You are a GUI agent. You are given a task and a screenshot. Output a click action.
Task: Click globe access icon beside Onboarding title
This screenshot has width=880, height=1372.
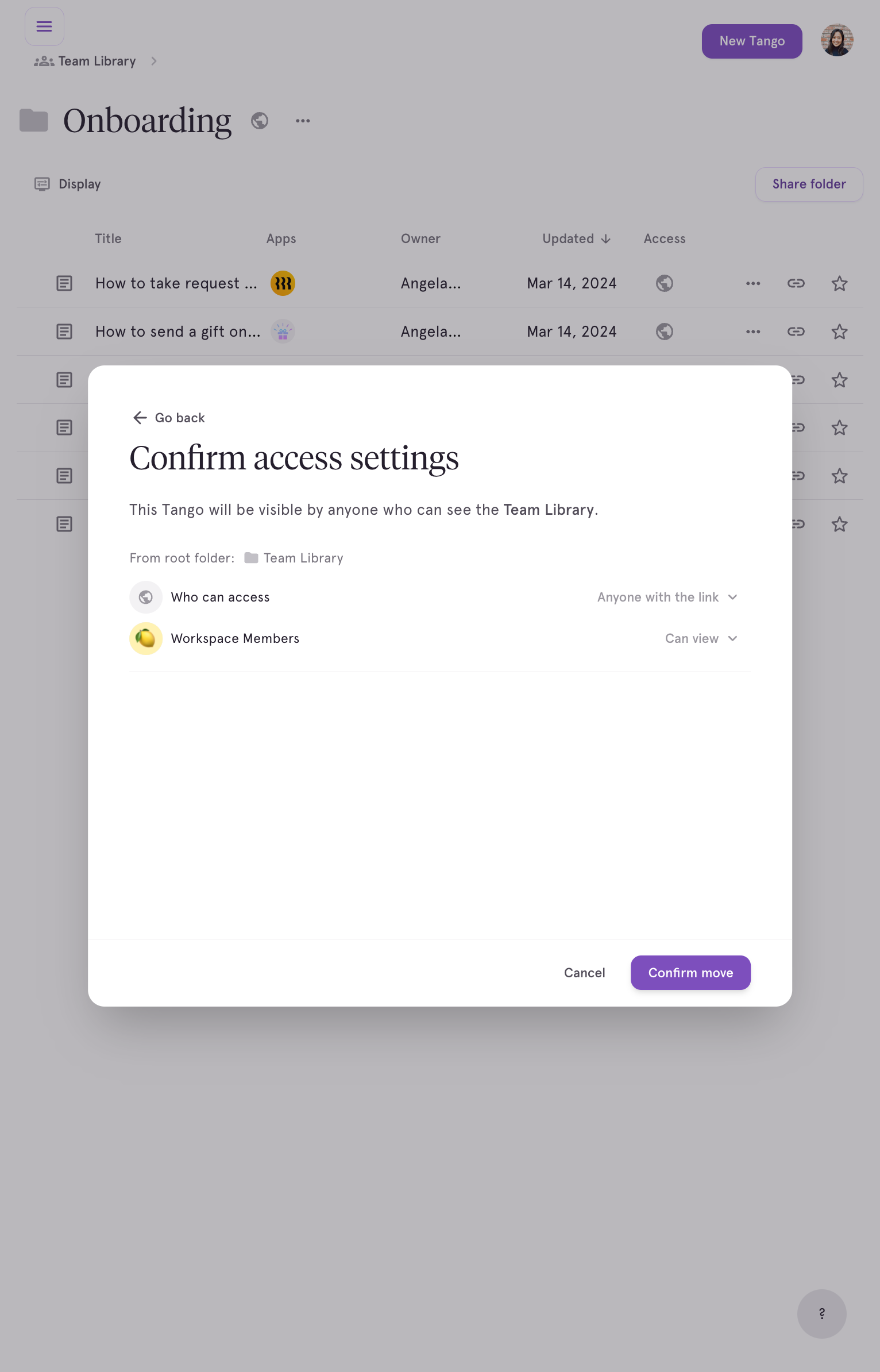260,121
